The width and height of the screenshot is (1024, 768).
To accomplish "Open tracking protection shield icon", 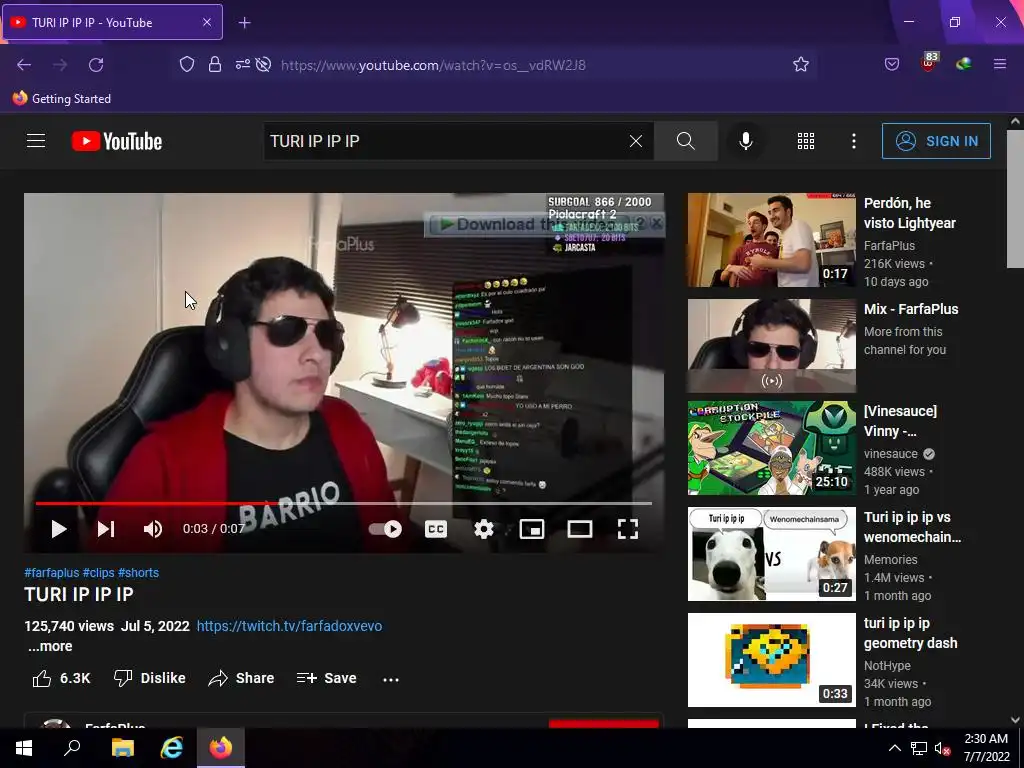I will coord(187,64).
